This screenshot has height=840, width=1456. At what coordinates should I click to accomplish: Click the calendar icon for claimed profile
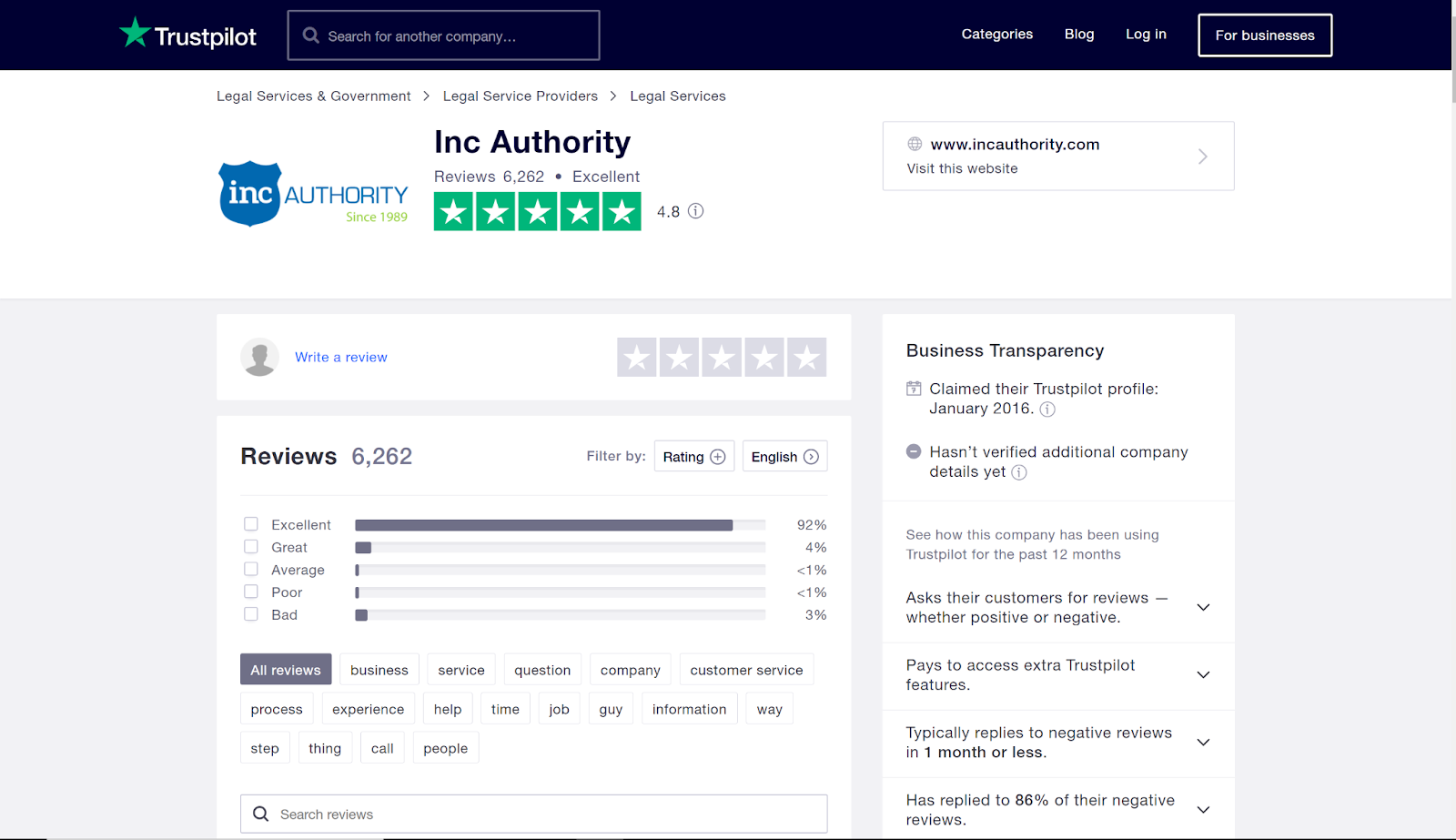[914, 389]
